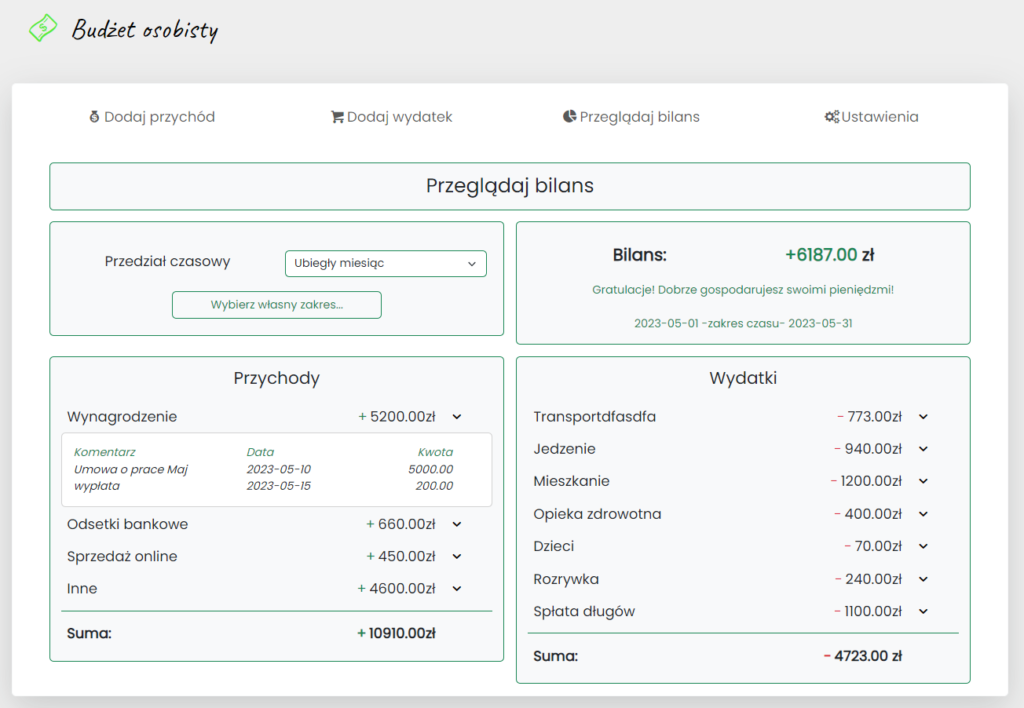Click the green money logo icon

pos(43,29)
